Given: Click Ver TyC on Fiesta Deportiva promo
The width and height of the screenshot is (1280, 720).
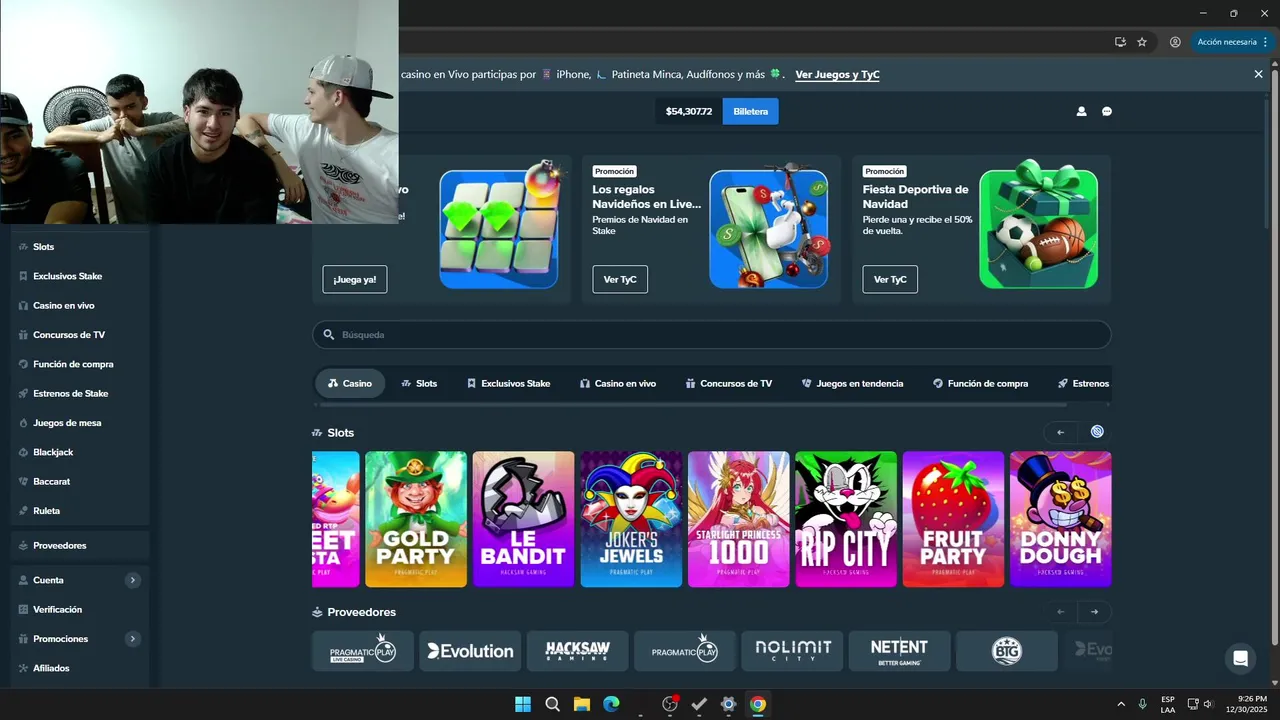Looking at the screenshot, I should pyautogui.click(x=890, y=279).
